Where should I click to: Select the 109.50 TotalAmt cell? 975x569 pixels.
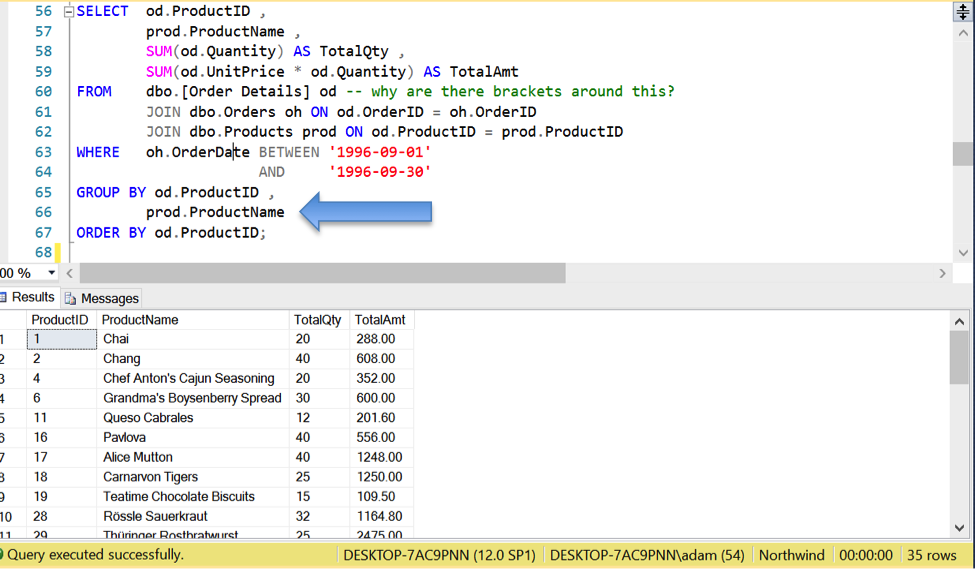pyautogui.click(x=382, y=496)
